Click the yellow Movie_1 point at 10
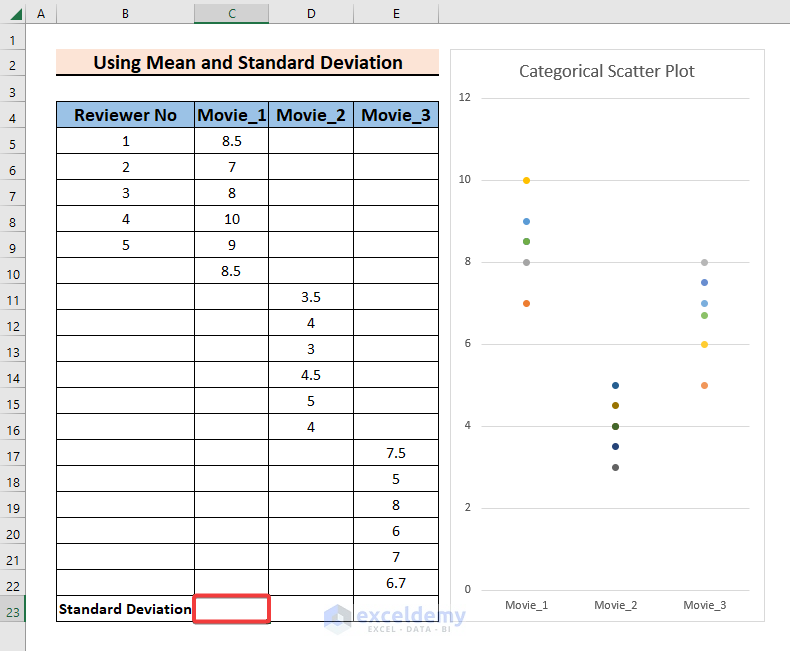 (526, 180)
